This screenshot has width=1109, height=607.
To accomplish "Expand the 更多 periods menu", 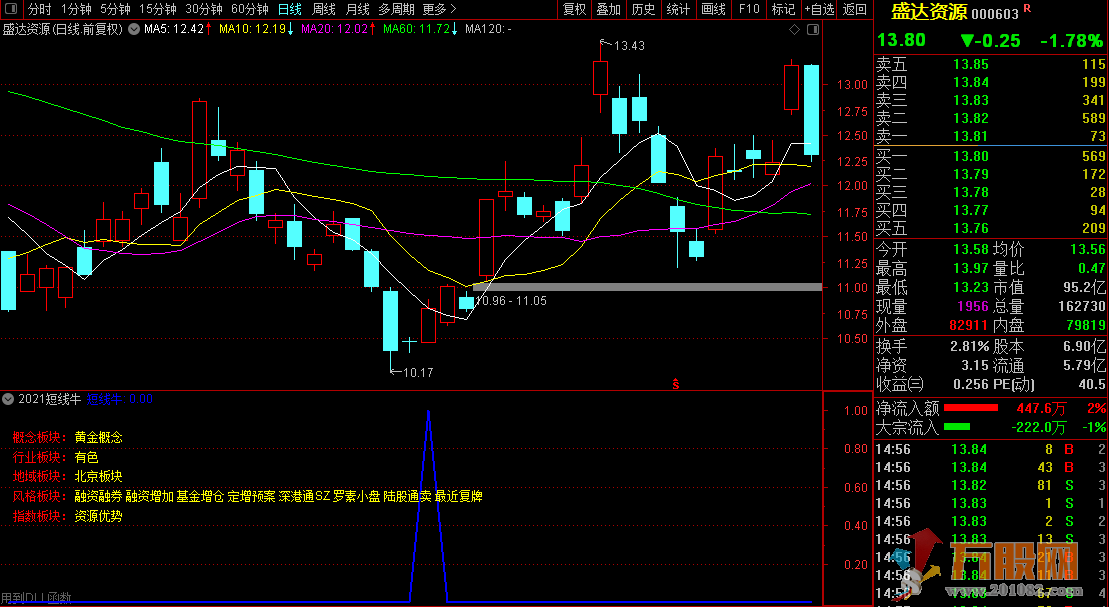I will point(439,9).
